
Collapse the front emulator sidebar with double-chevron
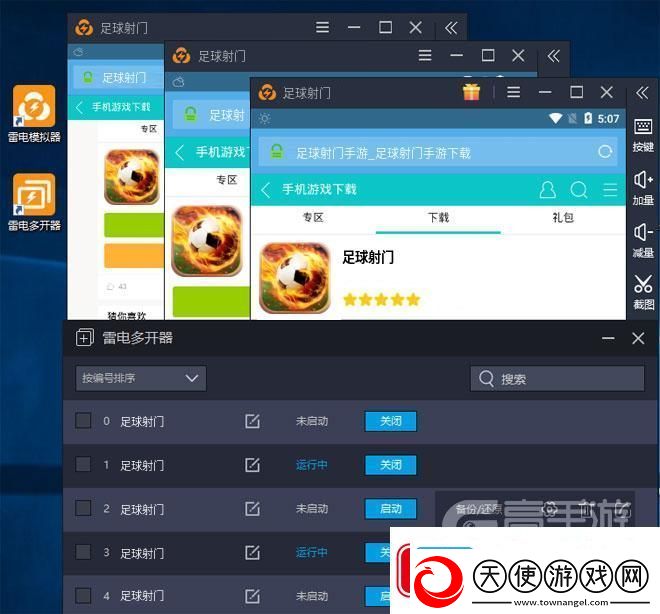tap(642, 92)
